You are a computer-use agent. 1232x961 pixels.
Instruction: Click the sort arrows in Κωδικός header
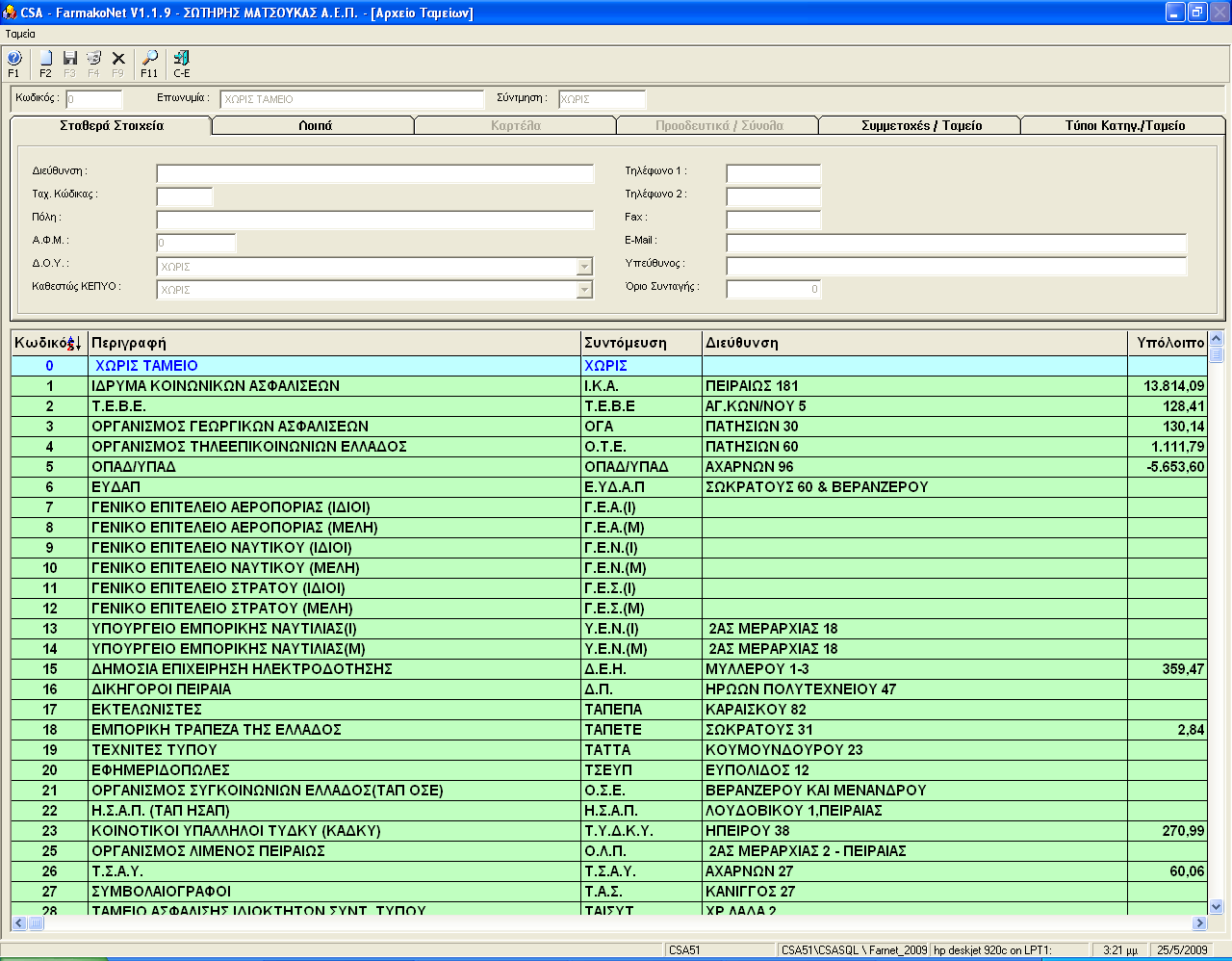pyautogui.click(x=74, y=343)
